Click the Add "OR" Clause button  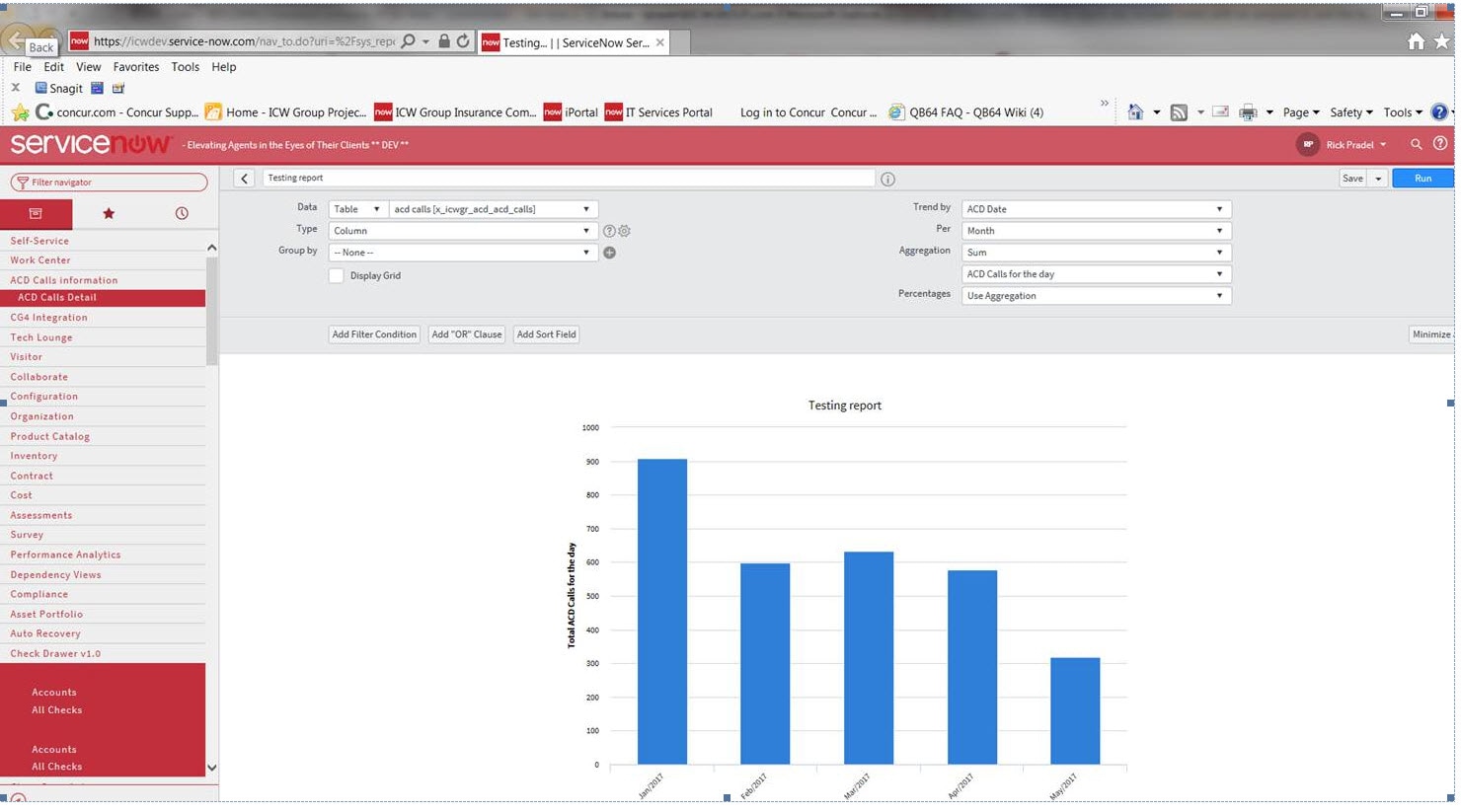pyautogui.click(x=467, y=334)
